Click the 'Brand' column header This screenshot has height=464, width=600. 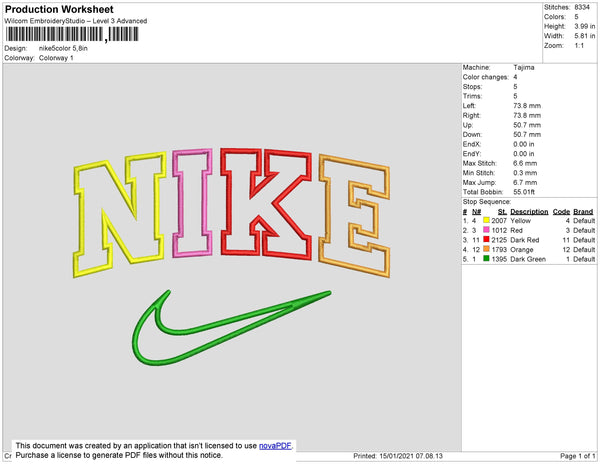point(583,212)
